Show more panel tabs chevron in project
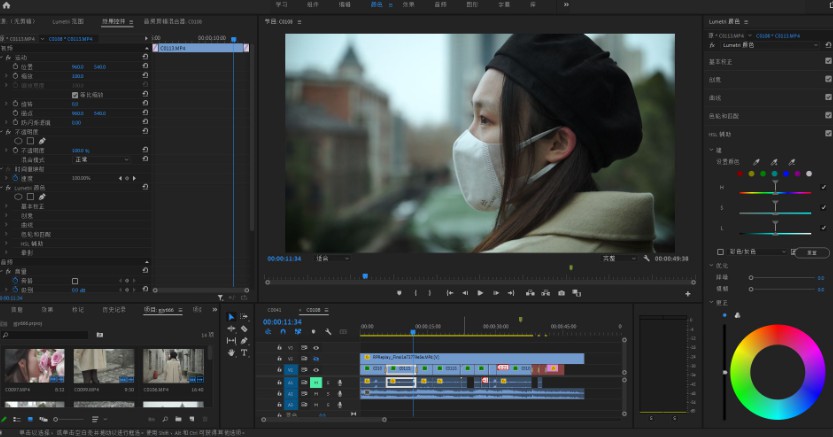 coord(215,310)
